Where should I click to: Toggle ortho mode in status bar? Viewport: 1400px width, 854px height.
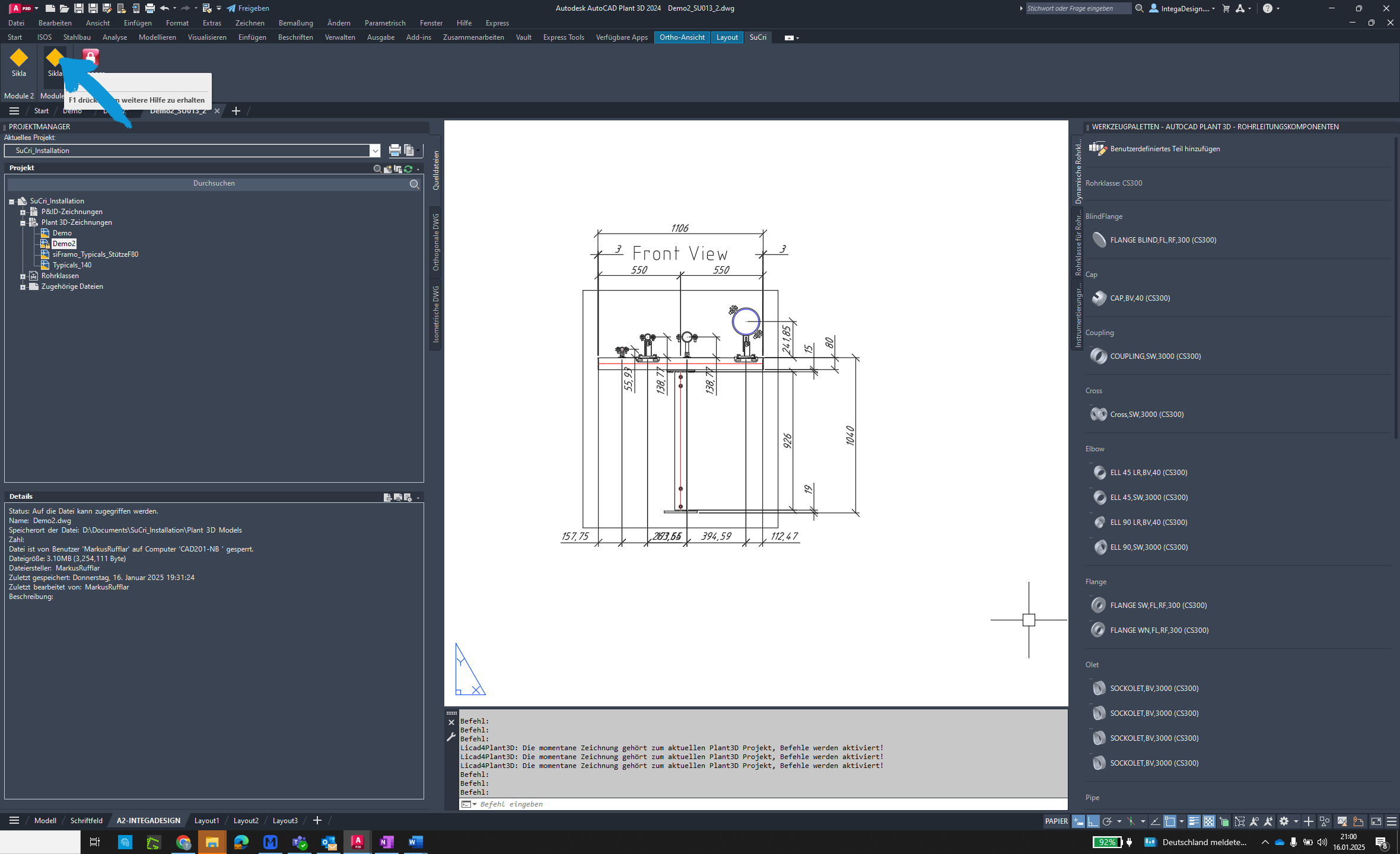click(1093, 821)
